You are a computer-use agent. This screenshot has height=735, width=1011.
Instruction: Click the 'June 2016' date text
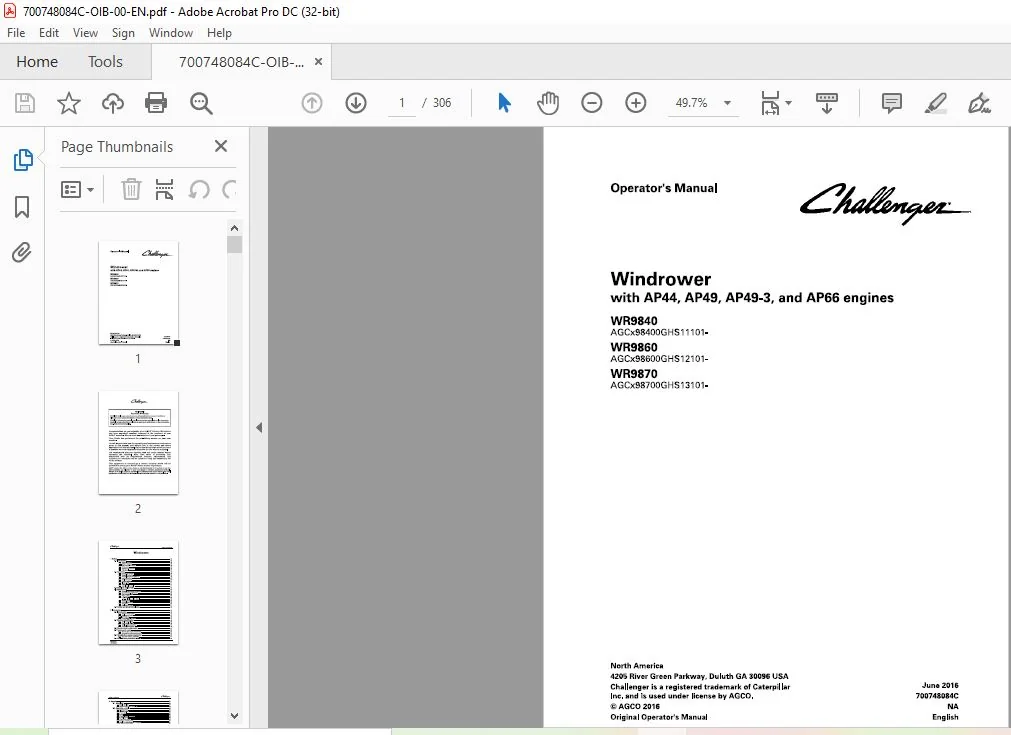pyautogui.click(x=940, y=685)
